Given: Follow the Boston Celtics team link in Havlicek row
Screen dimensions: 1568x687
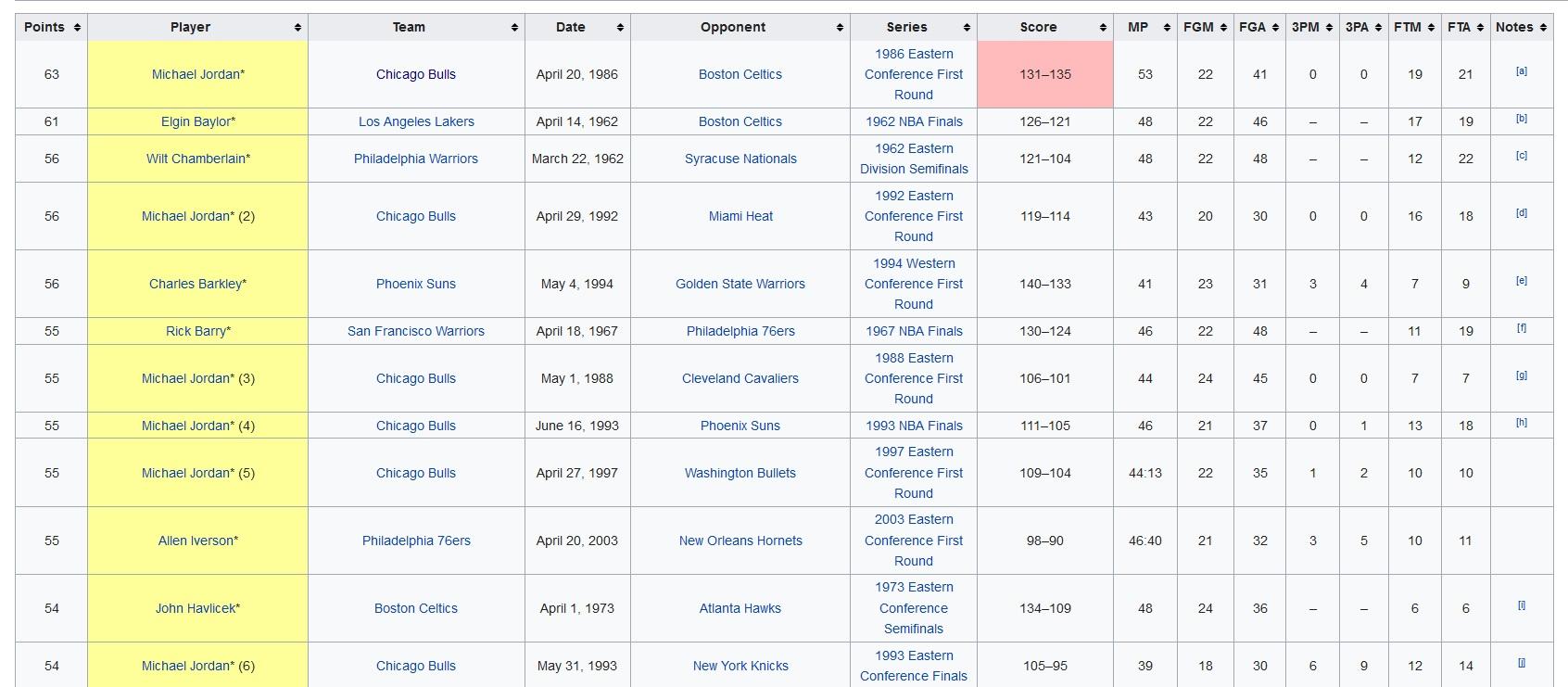Looking at the screenshot, I should [x=416, y=608].
